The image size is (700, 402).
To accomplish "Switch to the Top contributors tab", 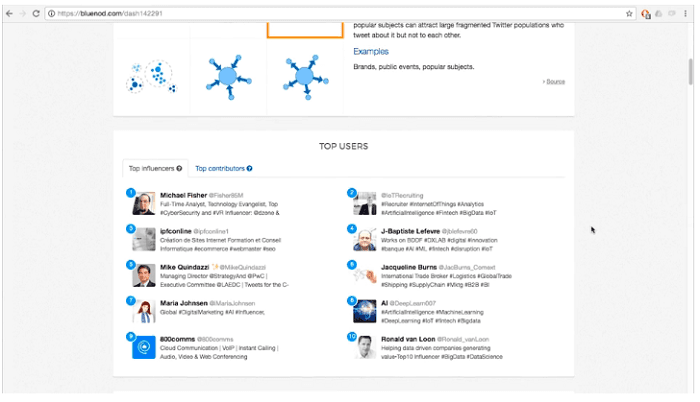I will (224, 168).
